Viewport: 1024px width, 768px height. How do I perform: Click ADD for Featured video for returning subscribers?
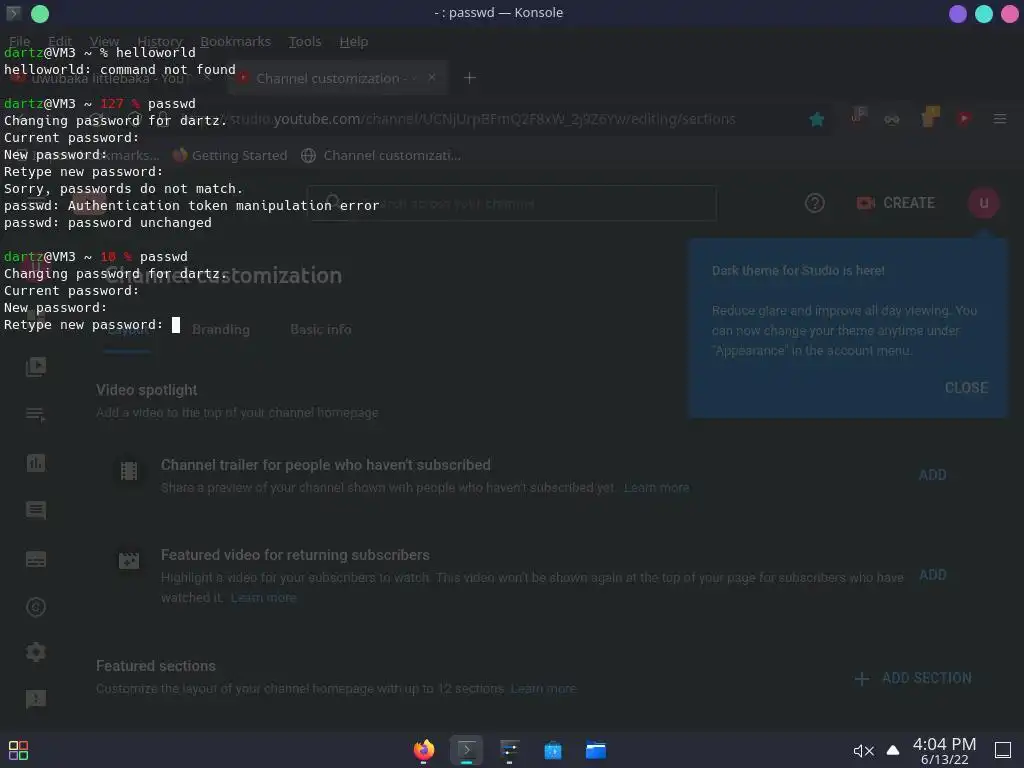[932, 575]
